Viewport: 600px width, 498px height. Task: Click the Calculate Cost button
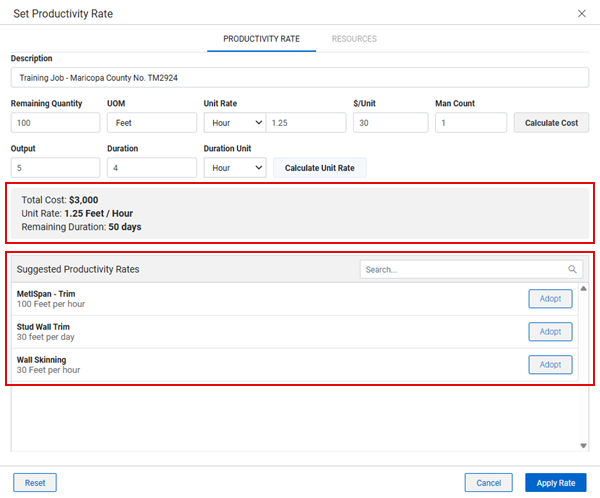(551, 123)
